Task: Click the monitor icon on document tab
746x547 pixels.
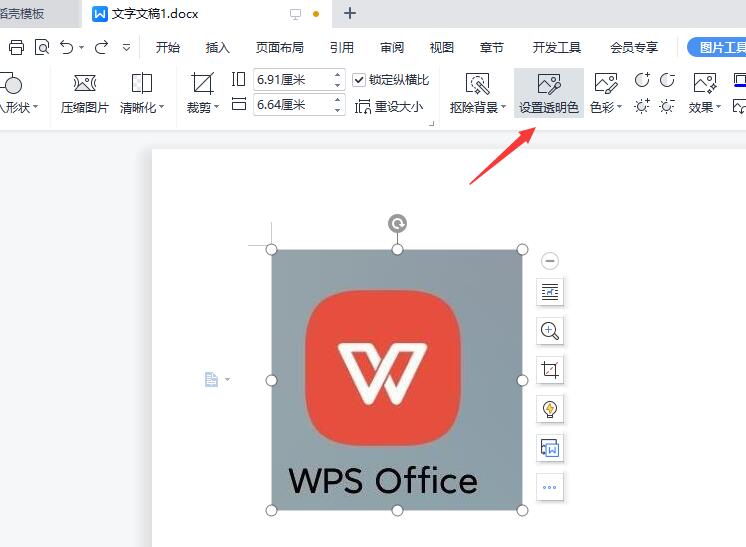Action: pyautogui.click(x=295, y=14)
